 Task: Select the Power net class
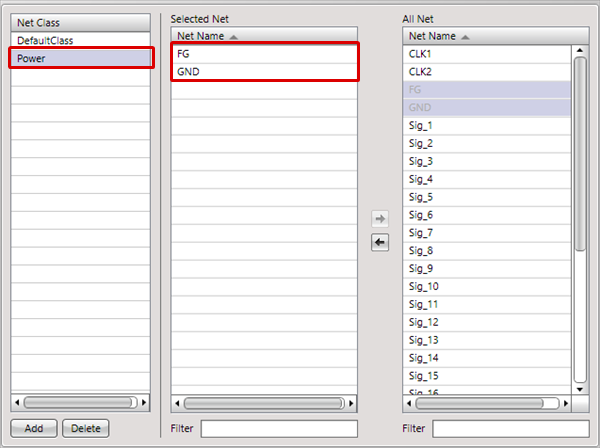(x=80, y=58)
